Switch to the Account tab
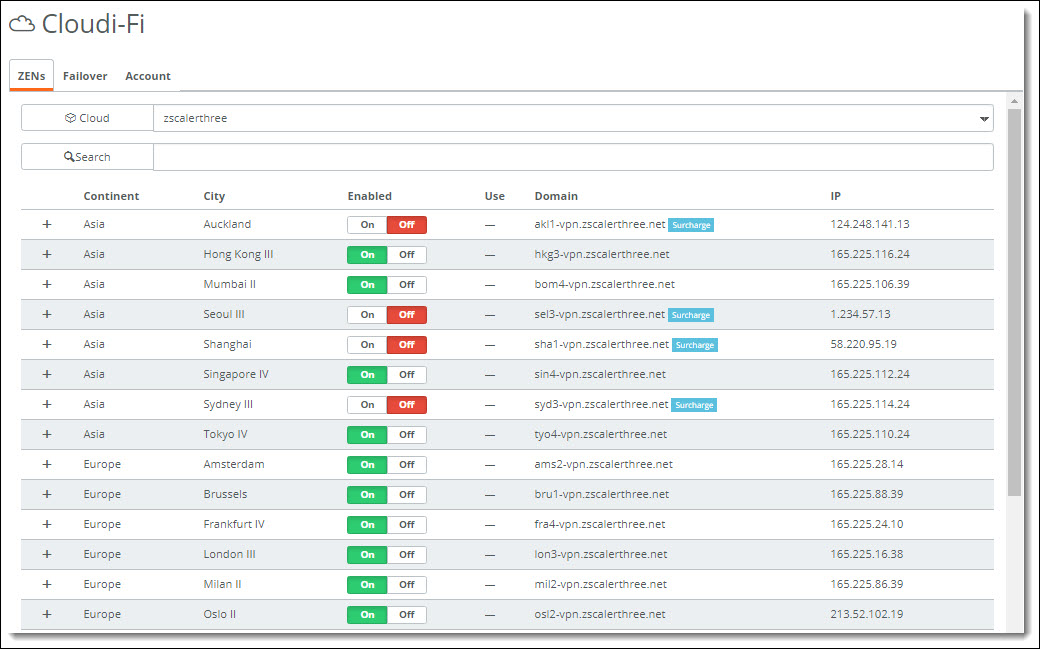The image size is (1040, 649). click(x=148, y=76)
